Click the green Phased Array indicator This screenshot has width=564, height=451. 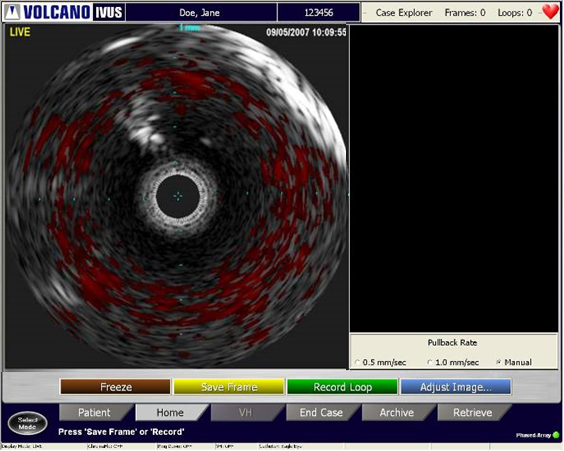(556, 435)
